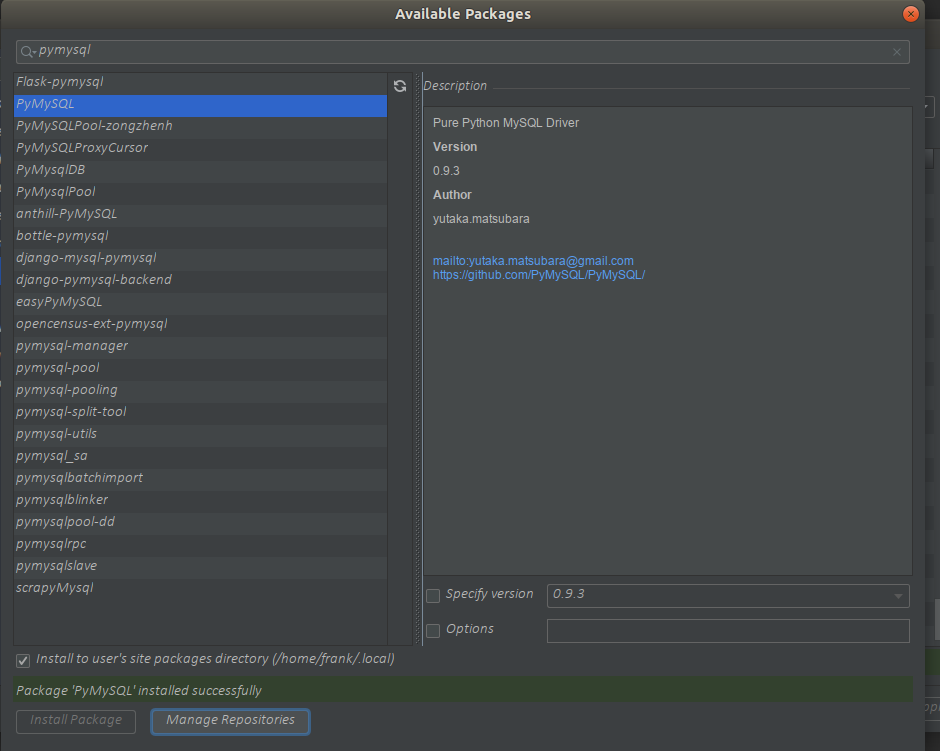940x751 pixels.
Task: Open the version 0.9.3 dropdown
Action: 728,596
